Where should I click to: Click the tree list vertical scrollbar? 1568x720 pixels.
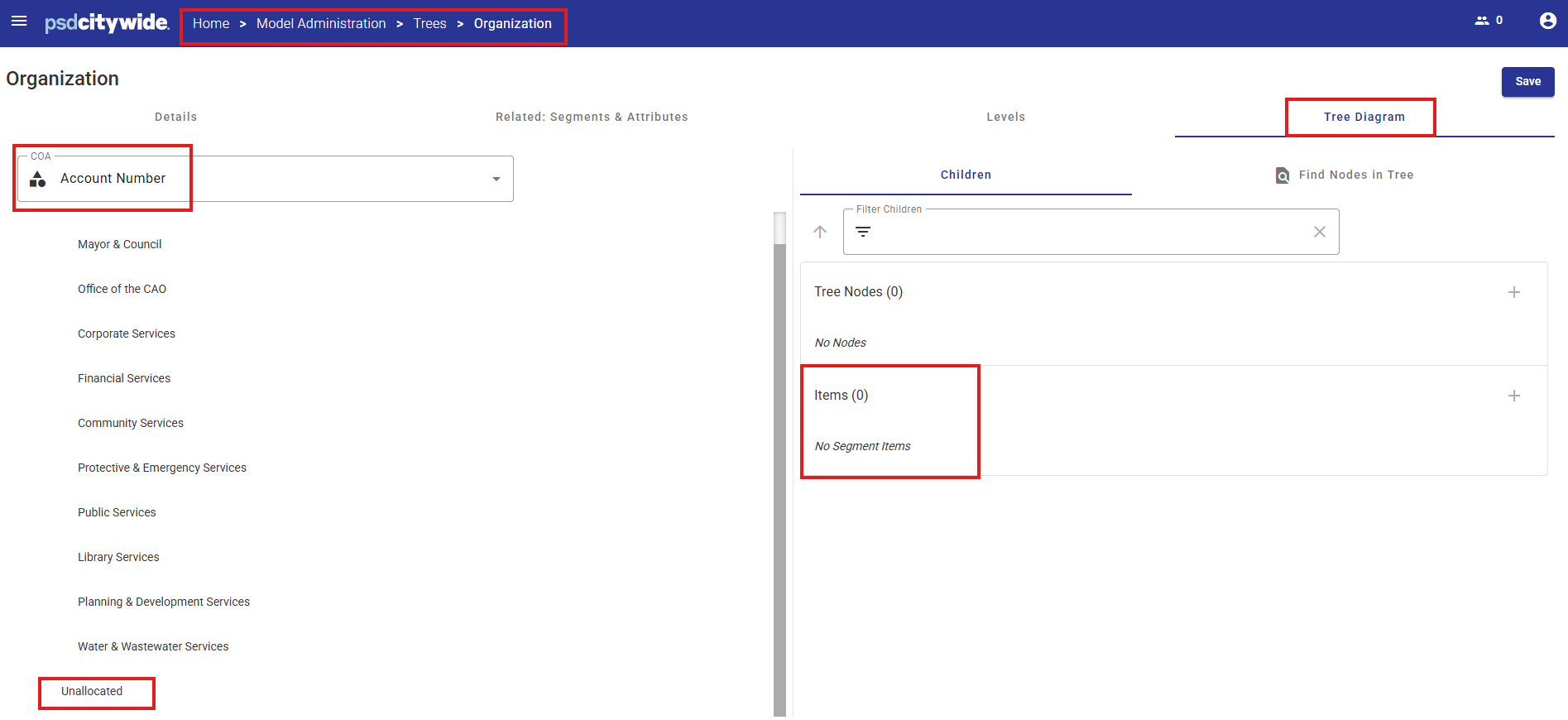[779, 463]
